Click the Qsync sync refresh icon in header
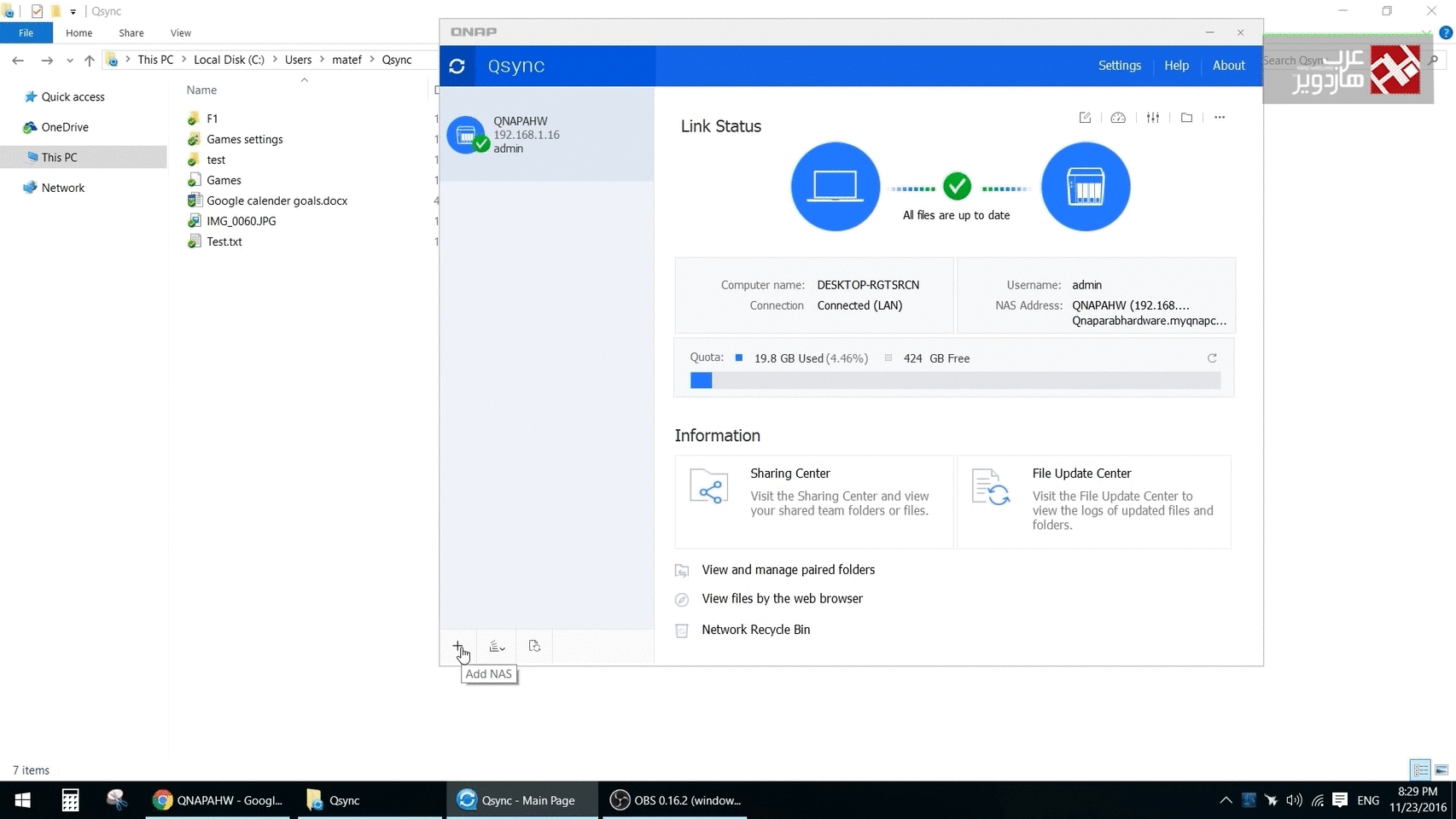 (457, 66)
